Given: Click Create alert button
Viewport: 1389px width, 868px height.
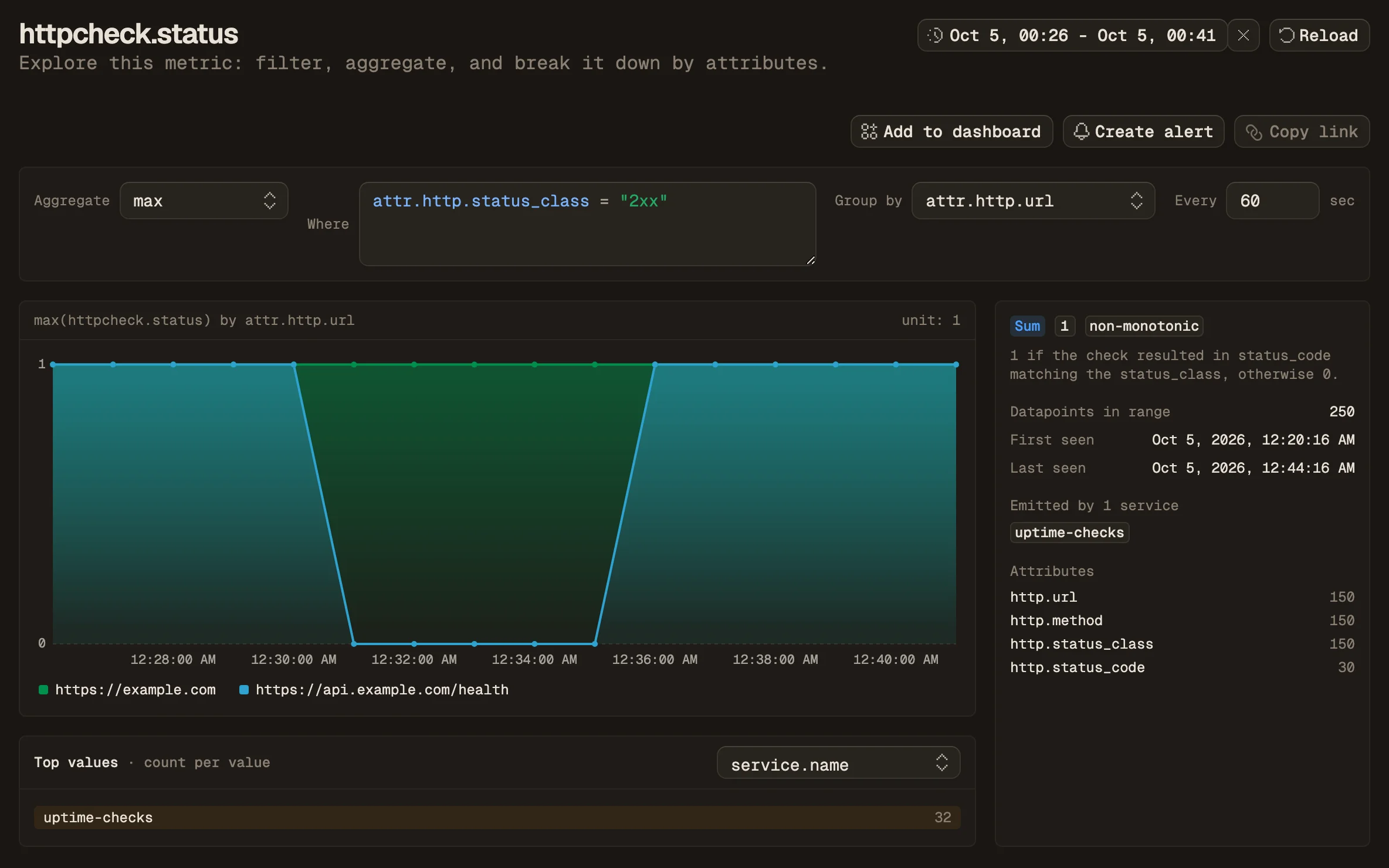Looking at the screenshot, I should click(x=1143, y=131).
